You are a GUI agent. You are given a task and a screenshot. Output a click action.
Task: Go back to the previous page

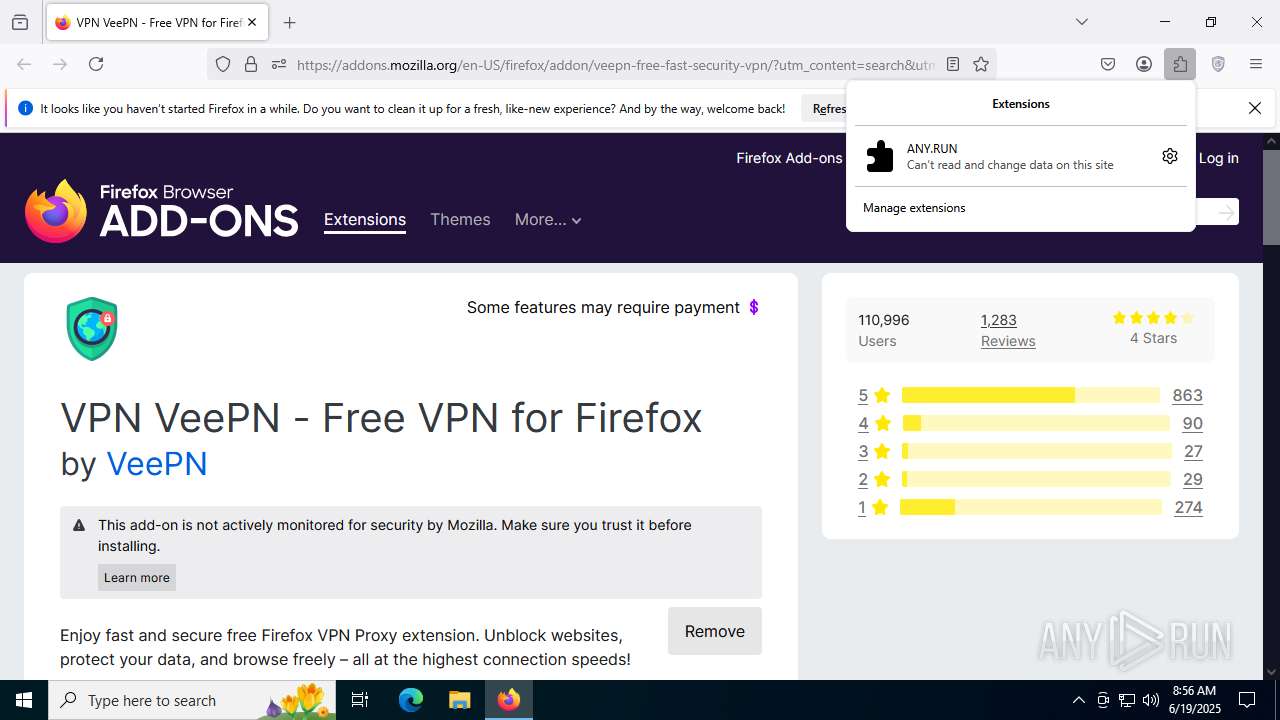coord(24,64)
